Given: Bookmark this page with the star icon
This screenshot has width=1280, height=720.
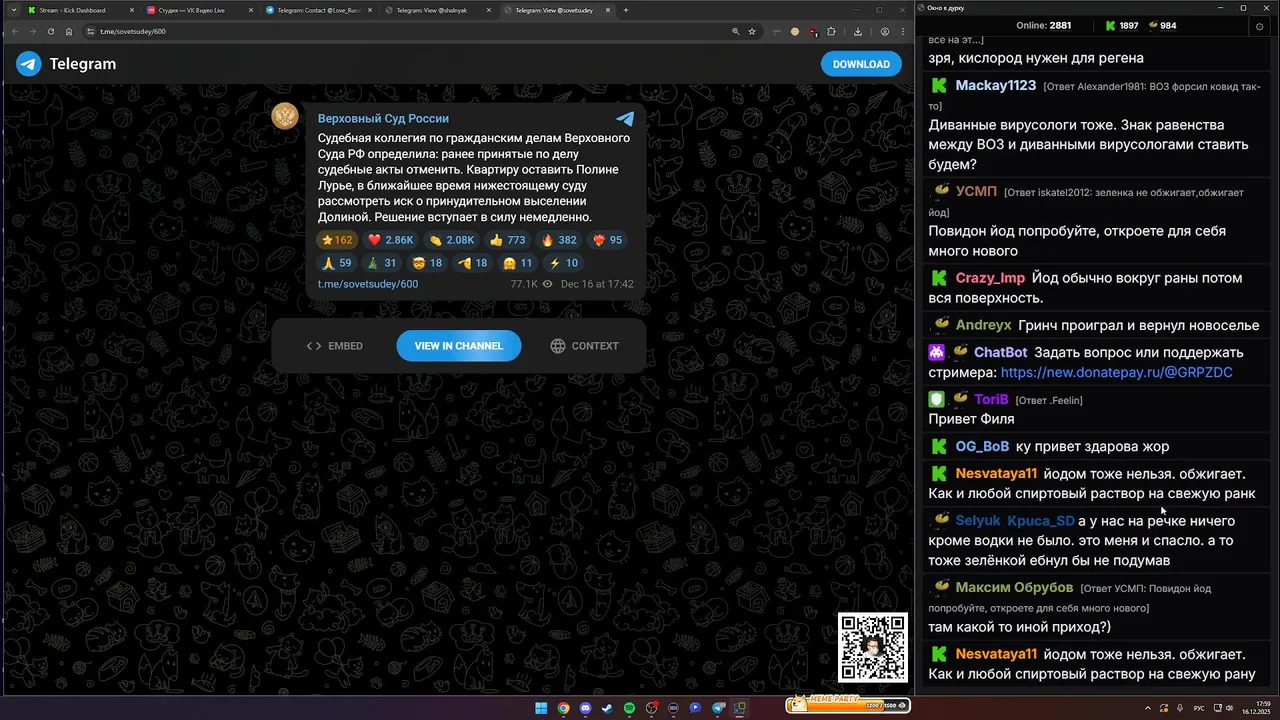Looking at the screenshot, I should click(752, 31).
